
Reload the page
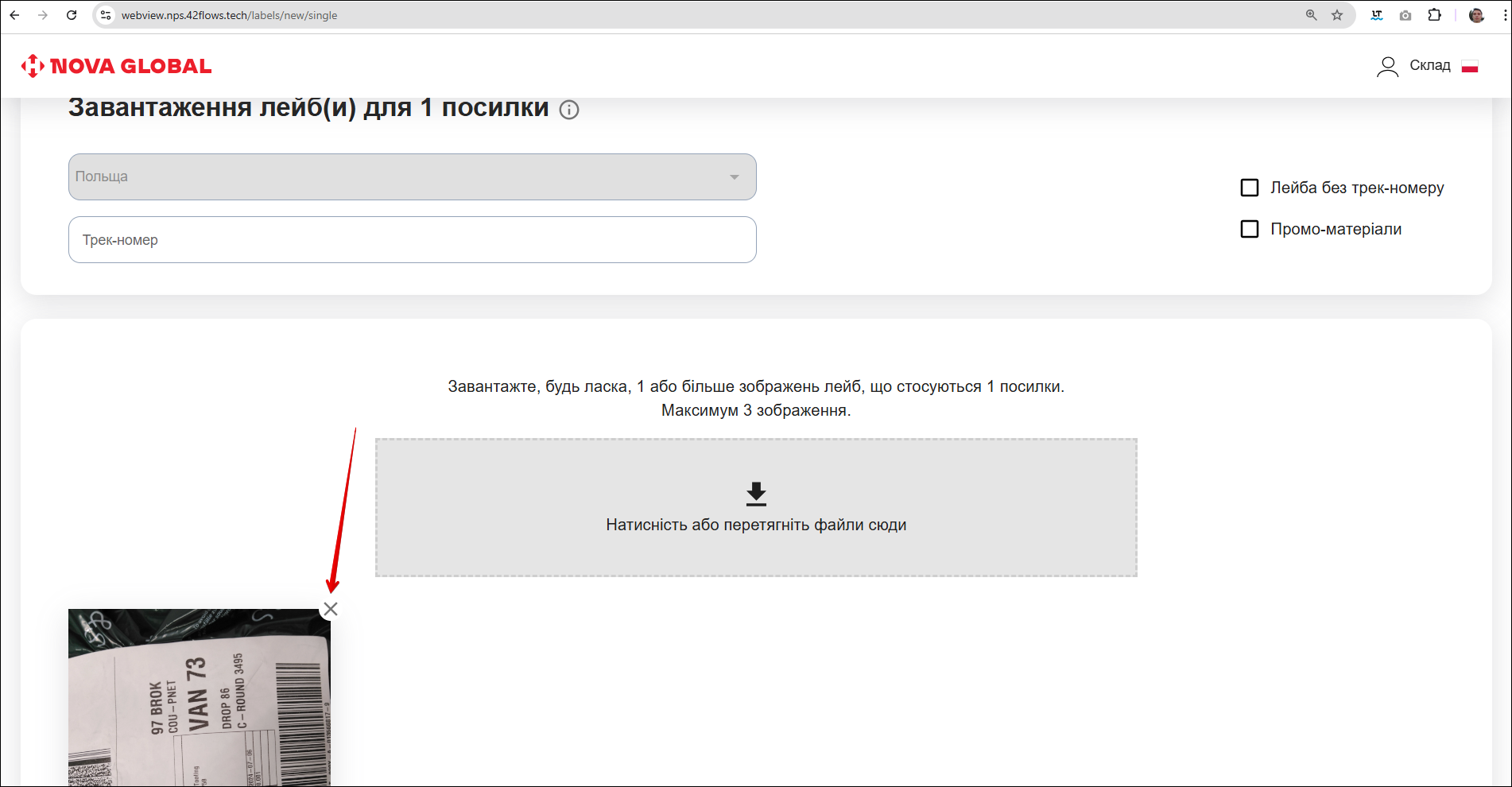(72, 15)
